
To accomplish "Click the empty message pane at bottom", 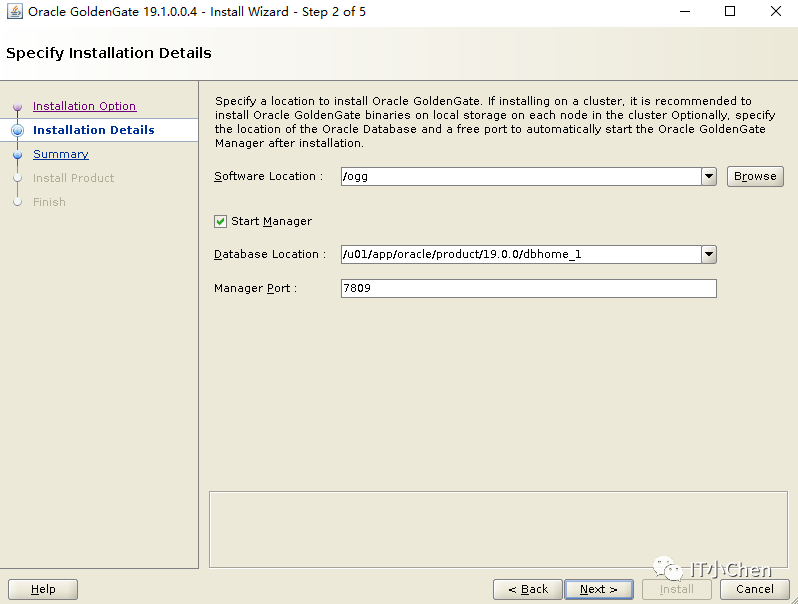I will coord(498,529).
